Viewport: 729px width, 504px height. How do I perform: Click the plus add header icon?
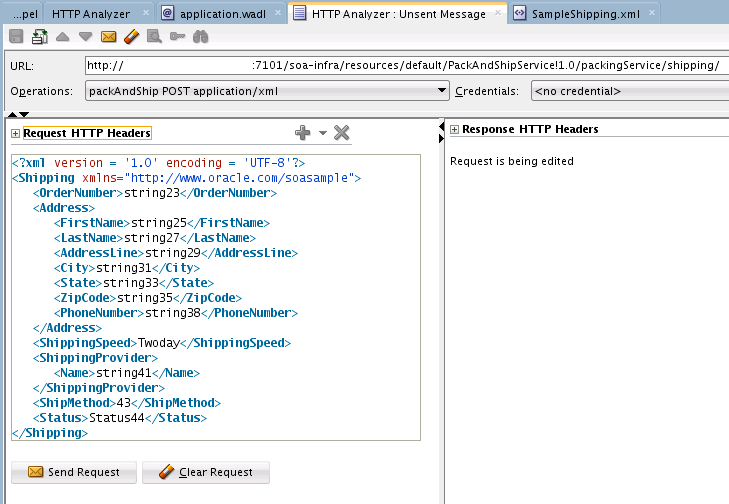pos(303,133)
